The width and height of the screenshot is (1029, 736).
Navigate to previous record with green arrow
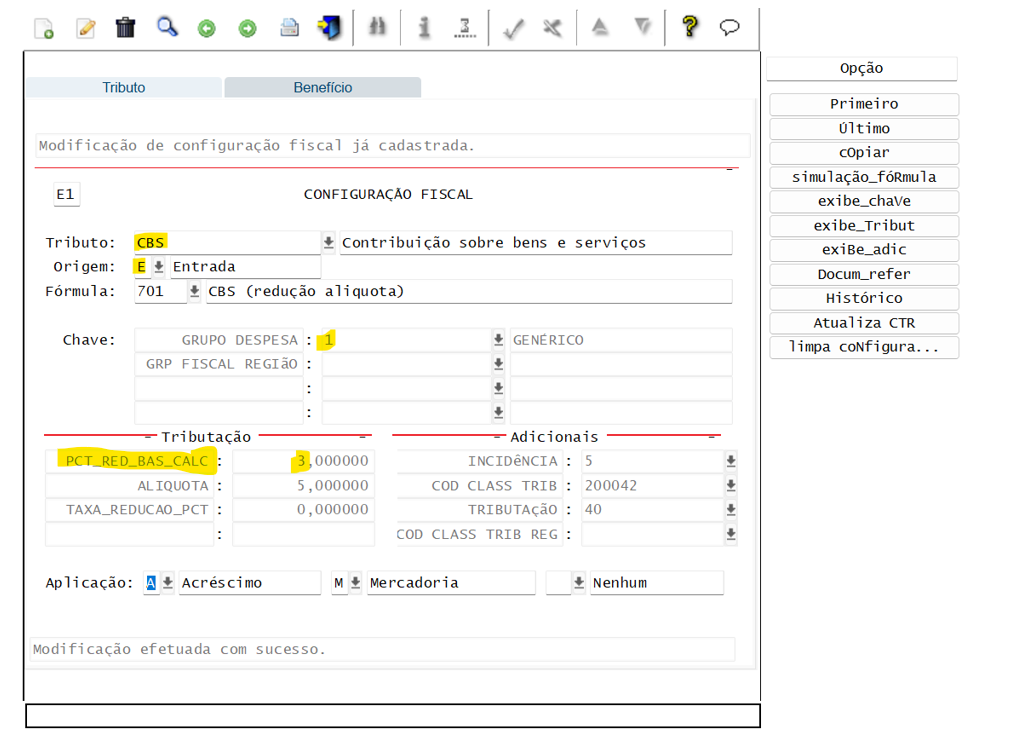coord(206,27)
